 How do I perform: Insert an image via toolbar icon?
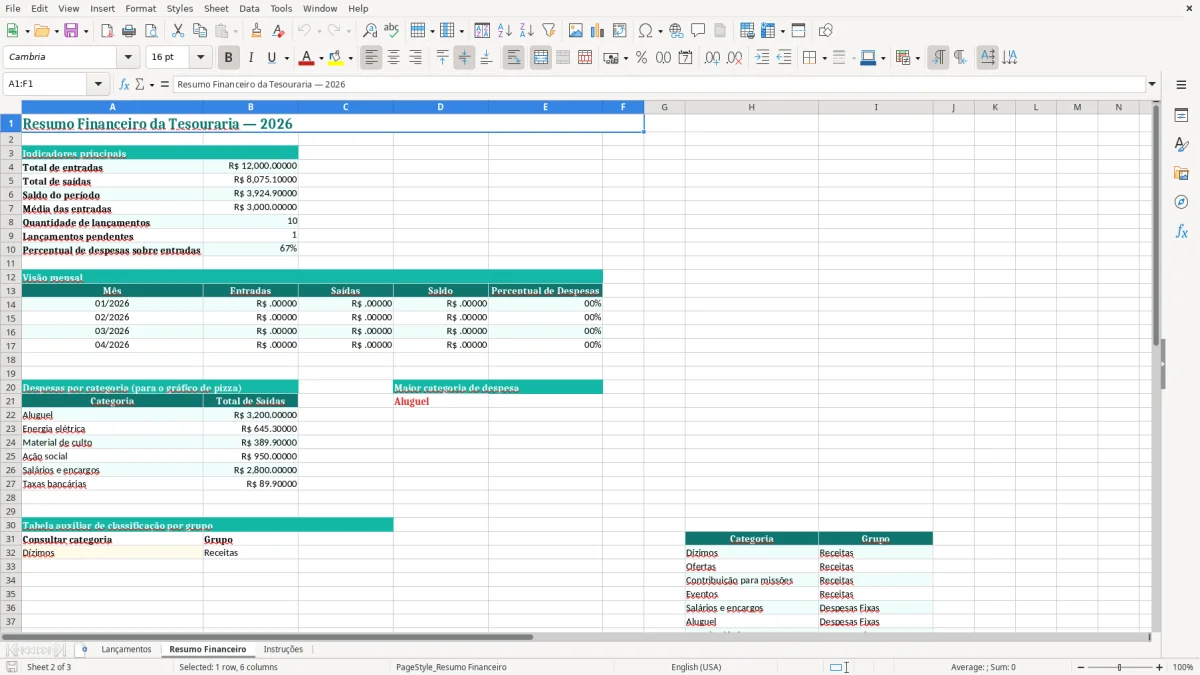[x=576, y=31]
